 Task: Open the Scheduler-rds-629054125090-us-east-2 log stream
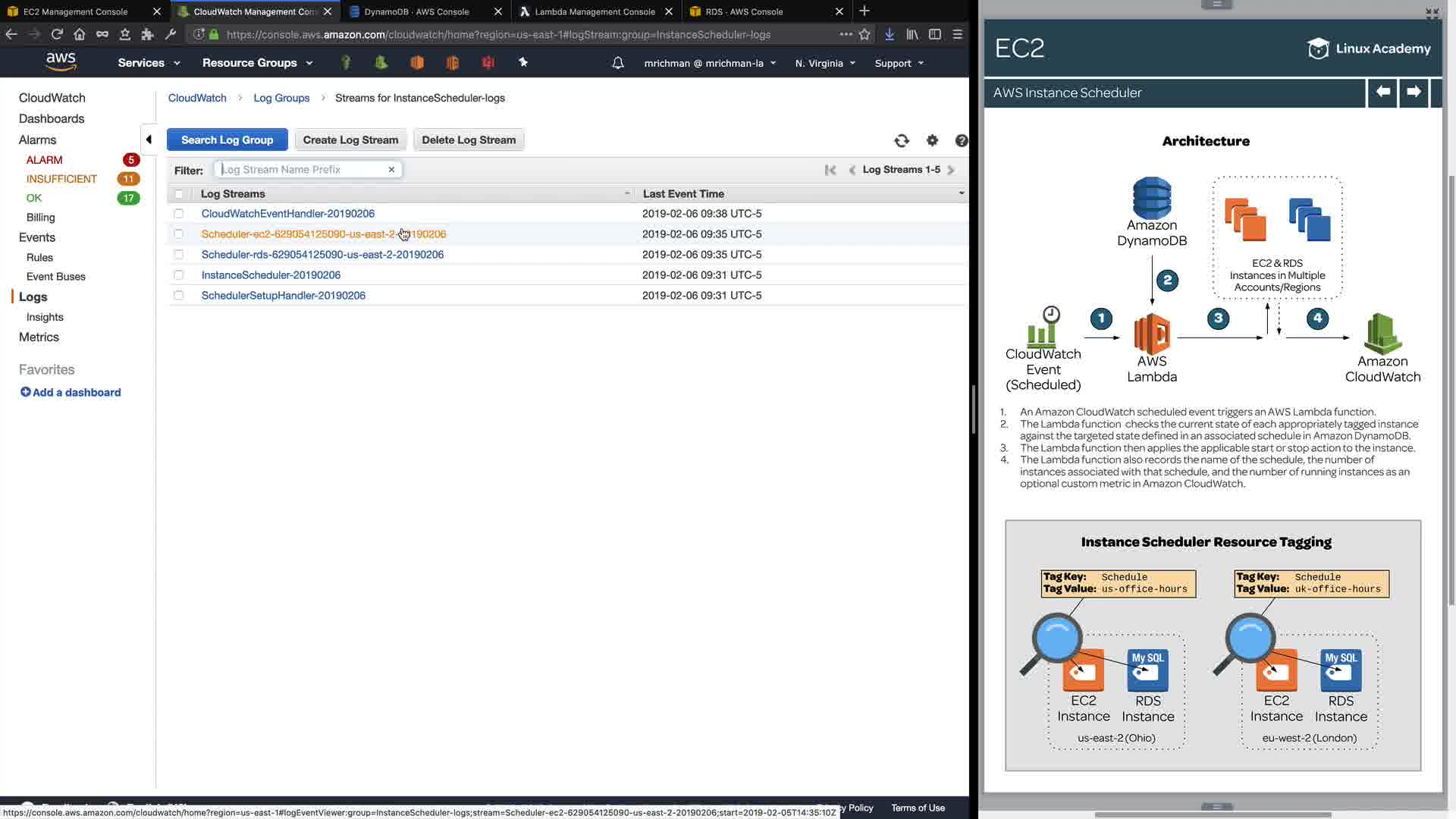[322, 255]
